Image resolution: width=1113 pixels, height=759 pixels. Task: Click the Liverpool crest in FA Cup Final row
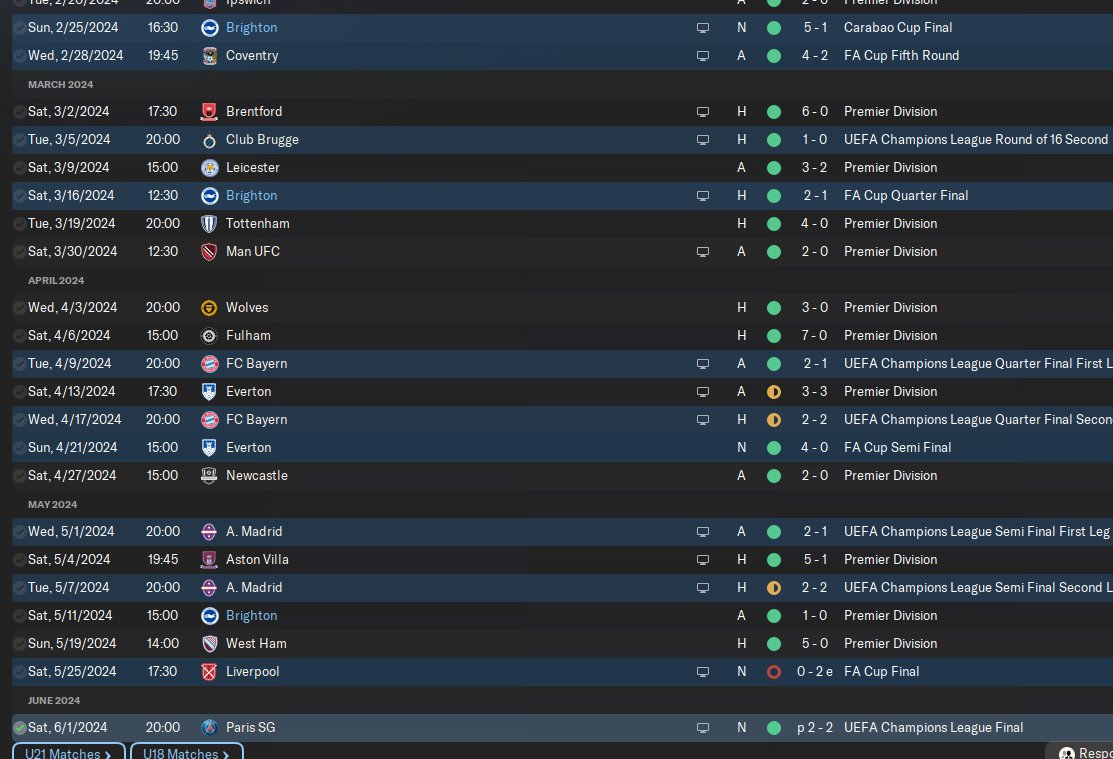click(x=209, y=672)
